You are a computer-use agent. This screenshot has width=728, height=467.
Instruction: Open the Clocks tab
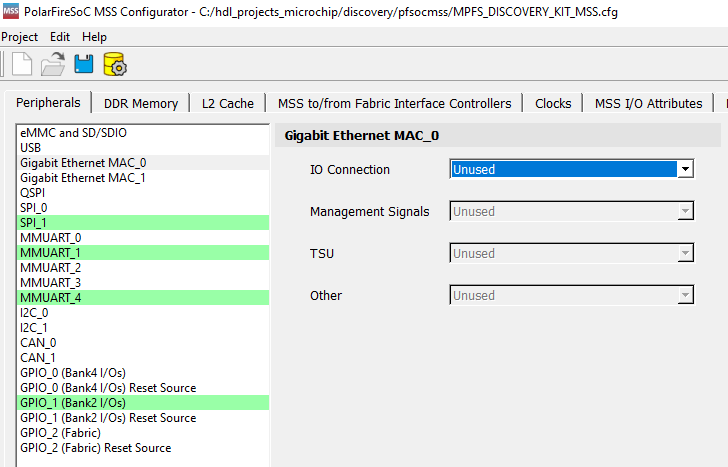(x=553, y=103)
